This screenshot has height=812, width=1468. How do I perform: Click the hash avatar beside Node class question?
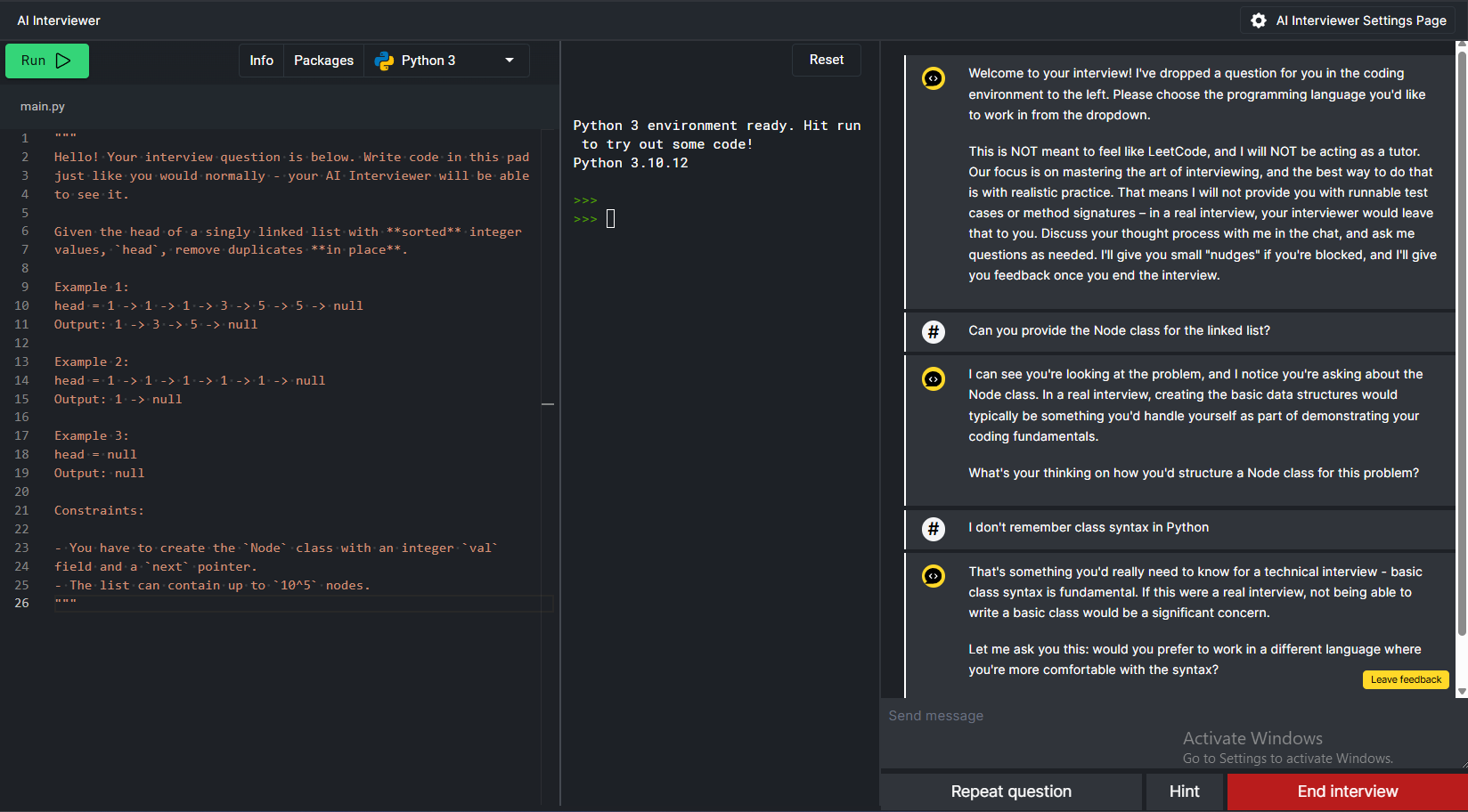933,332
